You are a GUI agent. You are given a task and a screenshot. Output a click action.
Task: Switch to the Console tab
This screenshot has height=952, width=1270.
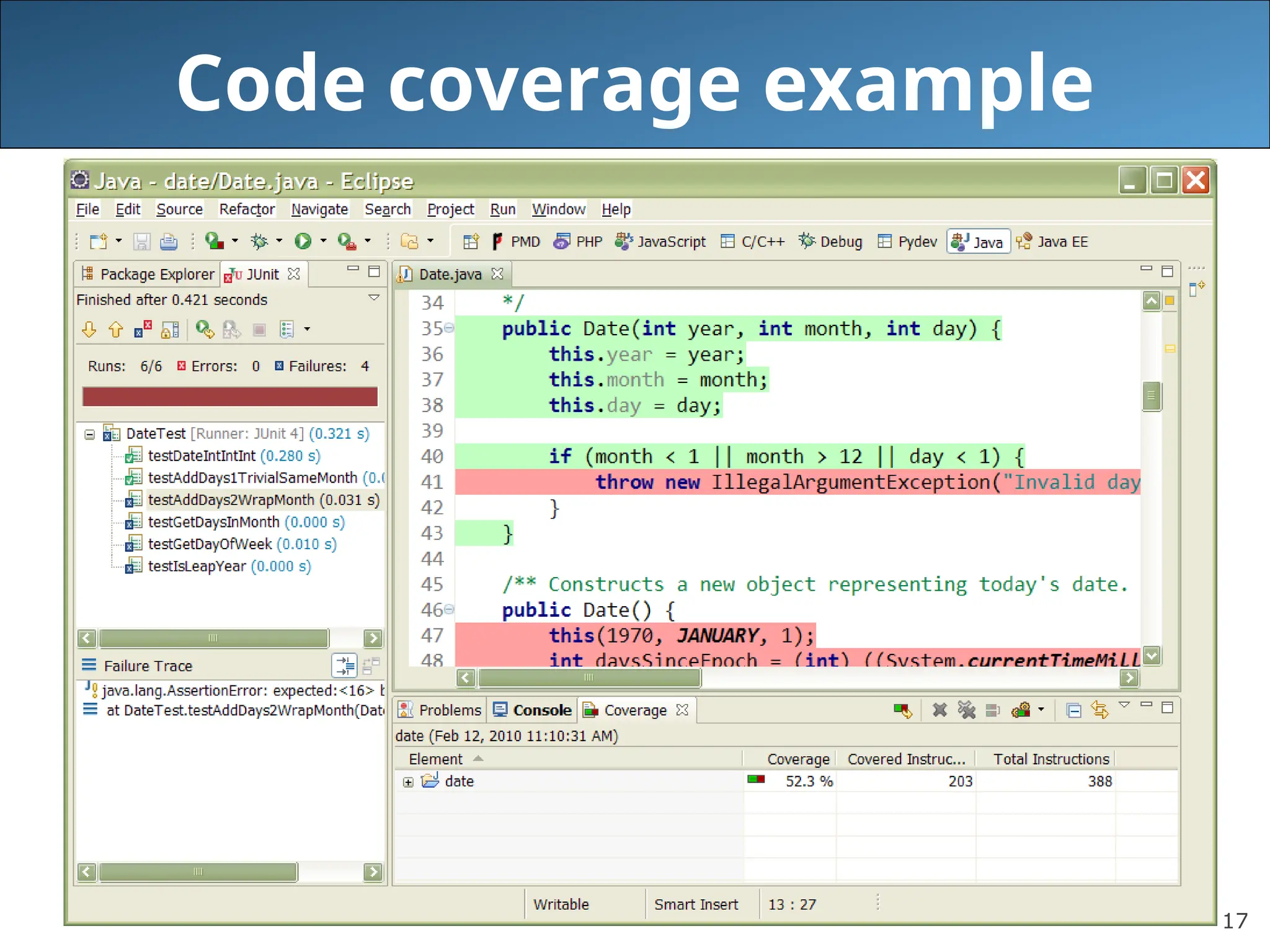533,710
